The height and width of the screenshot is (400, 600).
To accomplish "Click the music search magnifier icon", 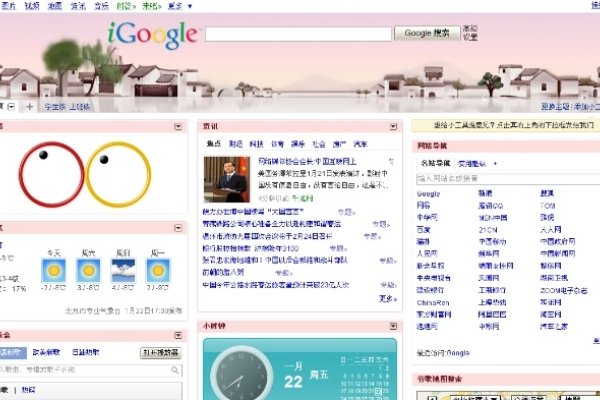I will [x=175, y=370].
